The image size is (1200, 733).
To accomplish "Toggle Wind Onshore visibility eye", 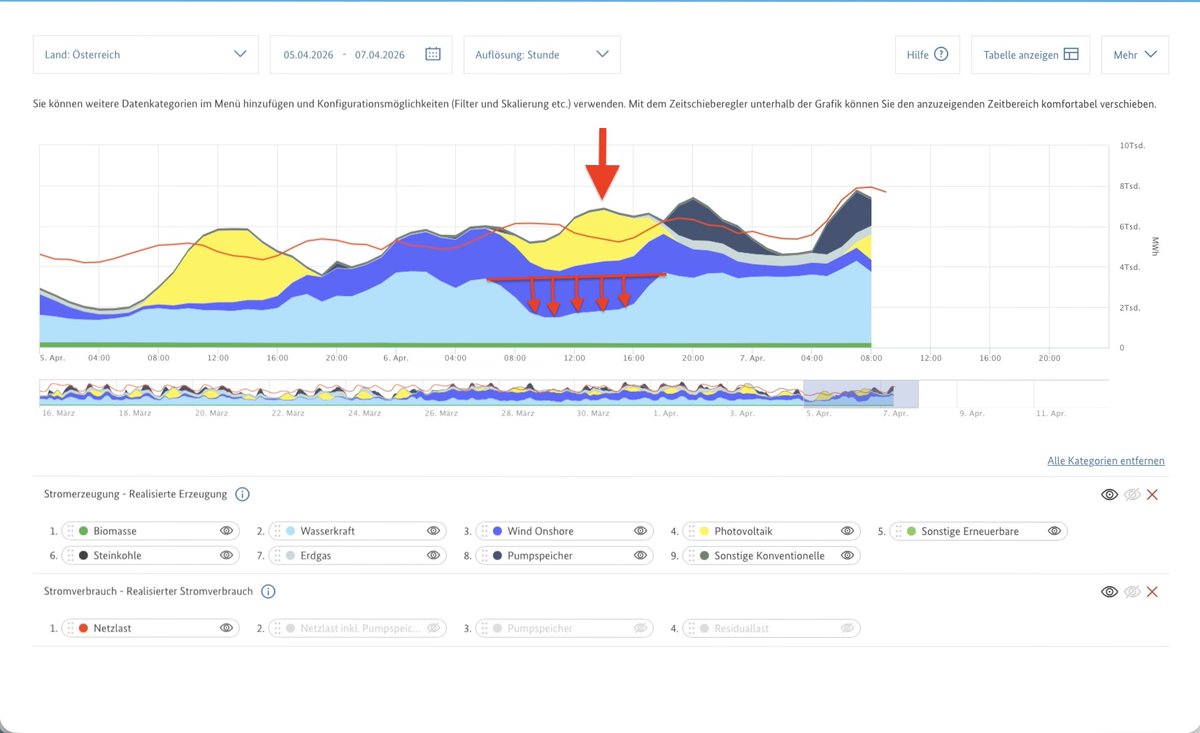I will pyautogui.click(x=640, y=531).
